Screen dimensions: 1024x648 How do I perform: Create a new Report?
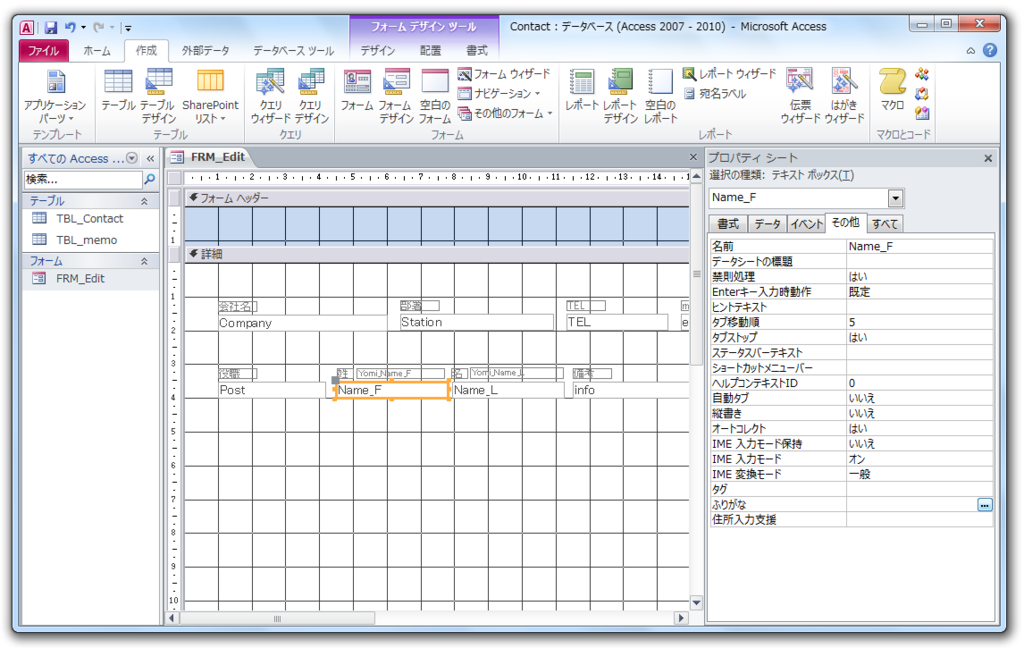581,91
